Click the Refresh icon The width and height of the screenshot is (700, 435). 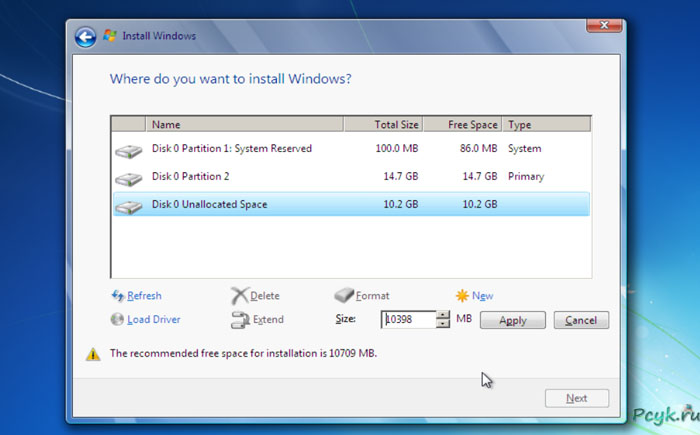pos(118,296)
